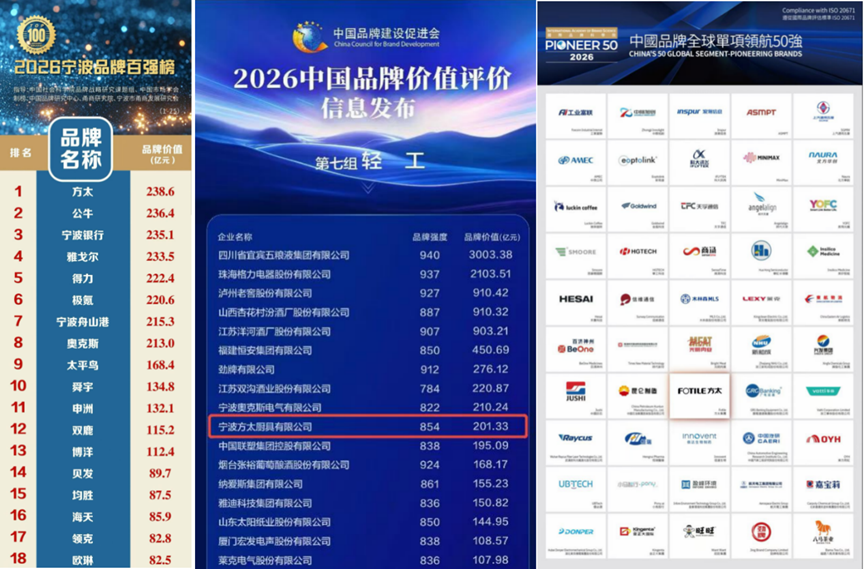Screen dimensions: 864x569
Task: Click the 品牌价值(亿元) header in Ningbo ranking
Action: pyautogui.click(x=162, y=154)
